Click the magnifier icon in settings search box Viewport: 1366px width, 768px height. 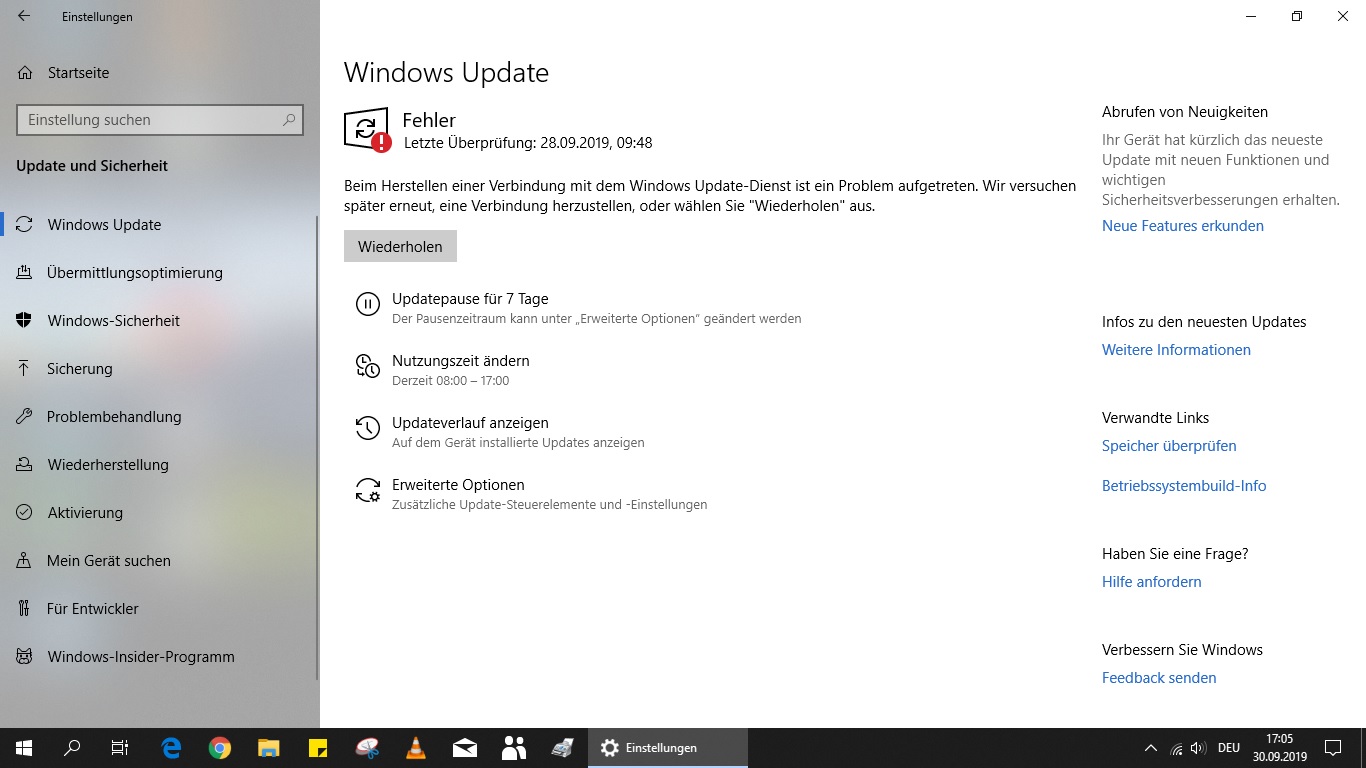289,120
